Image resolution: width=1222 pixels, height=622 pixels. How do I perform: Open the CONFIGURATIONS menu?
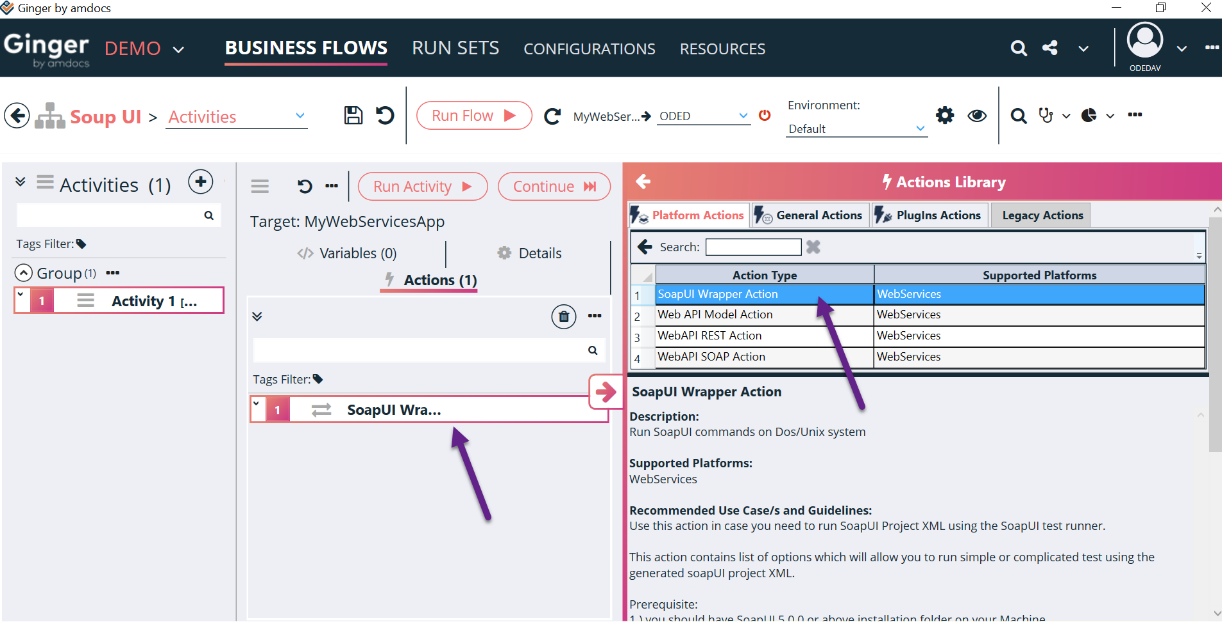coord(589,49)
